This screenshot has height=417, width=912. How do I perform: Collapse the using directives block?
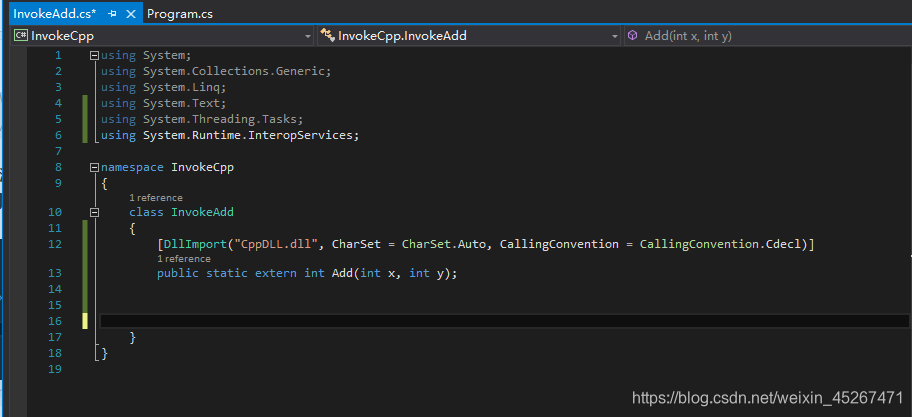click(94, 56)
